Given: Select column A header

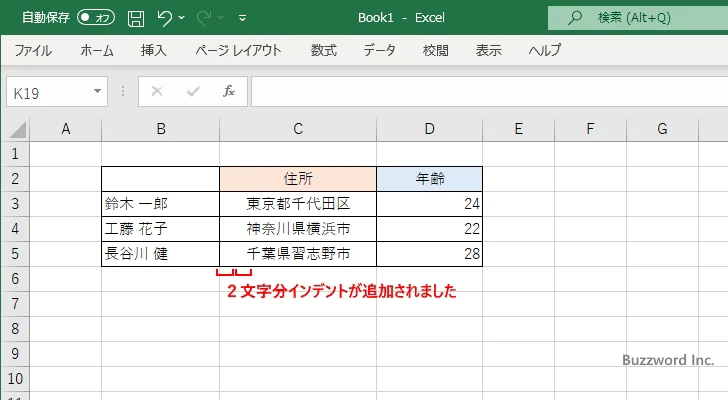Looking at the screenshot, I should point(66,129).
